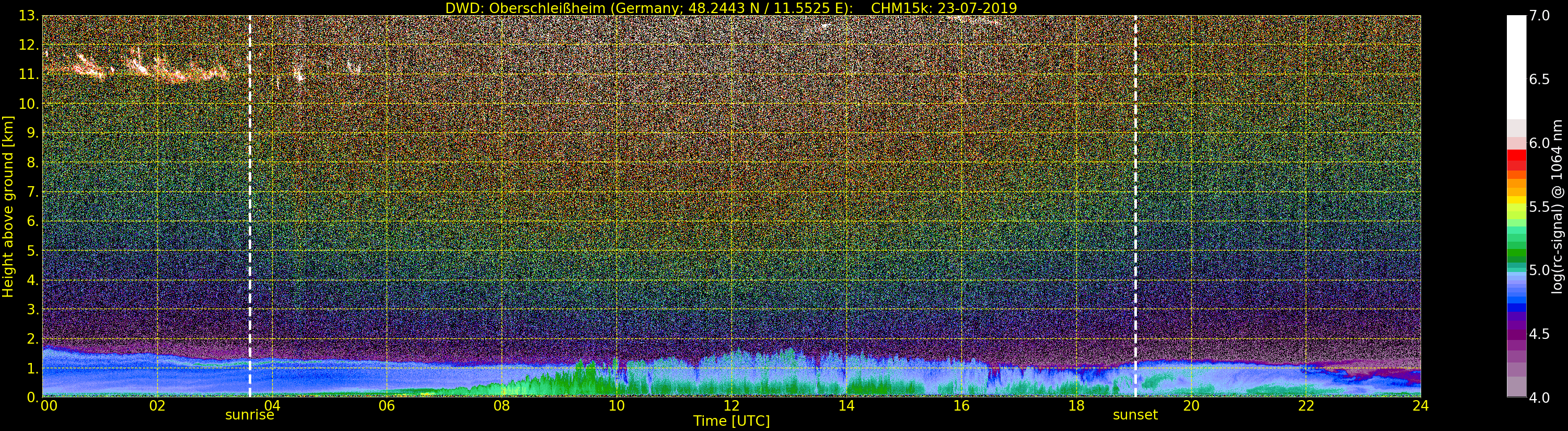Click the y-axis tick label 11.

tap(29, 74)
